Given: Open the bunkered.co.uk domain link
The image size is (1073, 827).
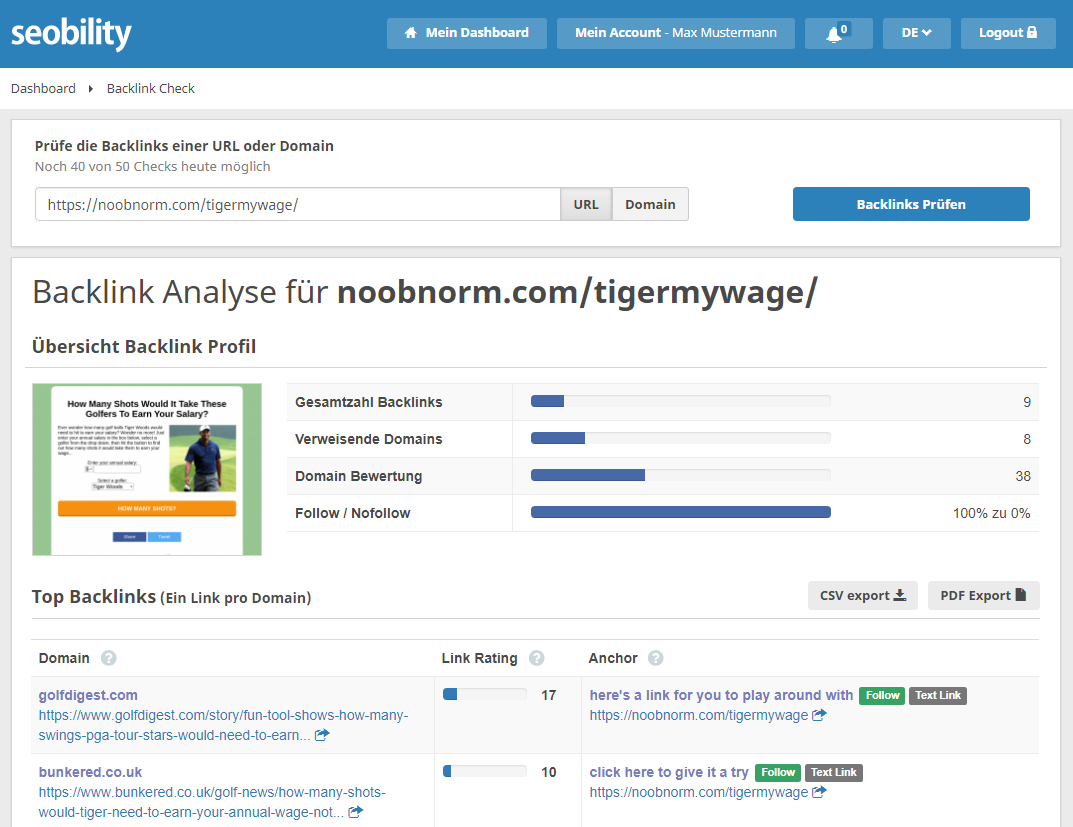Looking at the screenshot, I should [90, 772].
